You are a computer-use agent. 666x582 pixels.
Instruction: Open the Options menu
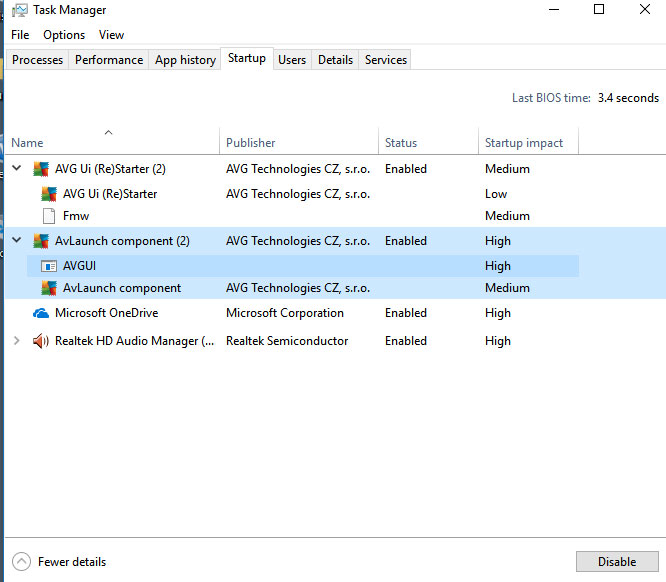tap(64, 35)
